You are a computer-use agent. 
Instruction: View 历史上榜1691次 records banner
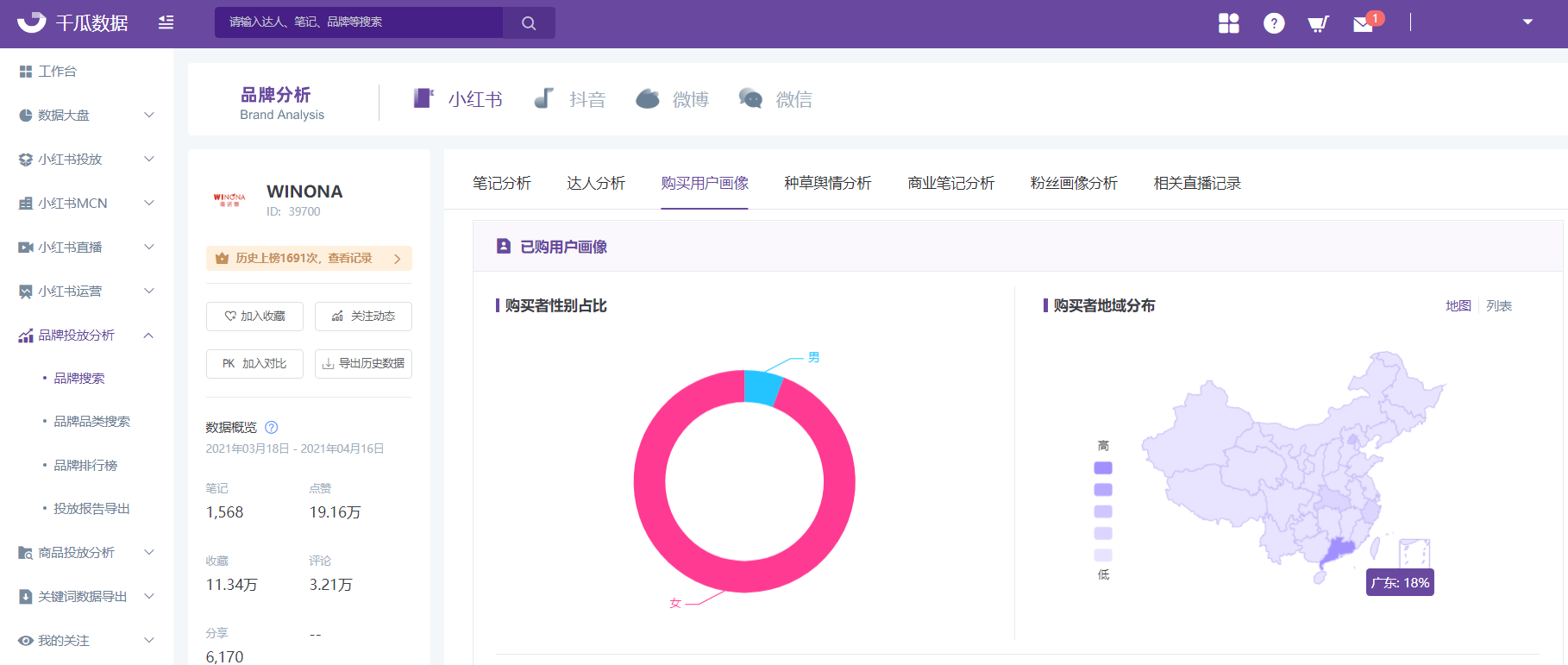click(309, 259)
